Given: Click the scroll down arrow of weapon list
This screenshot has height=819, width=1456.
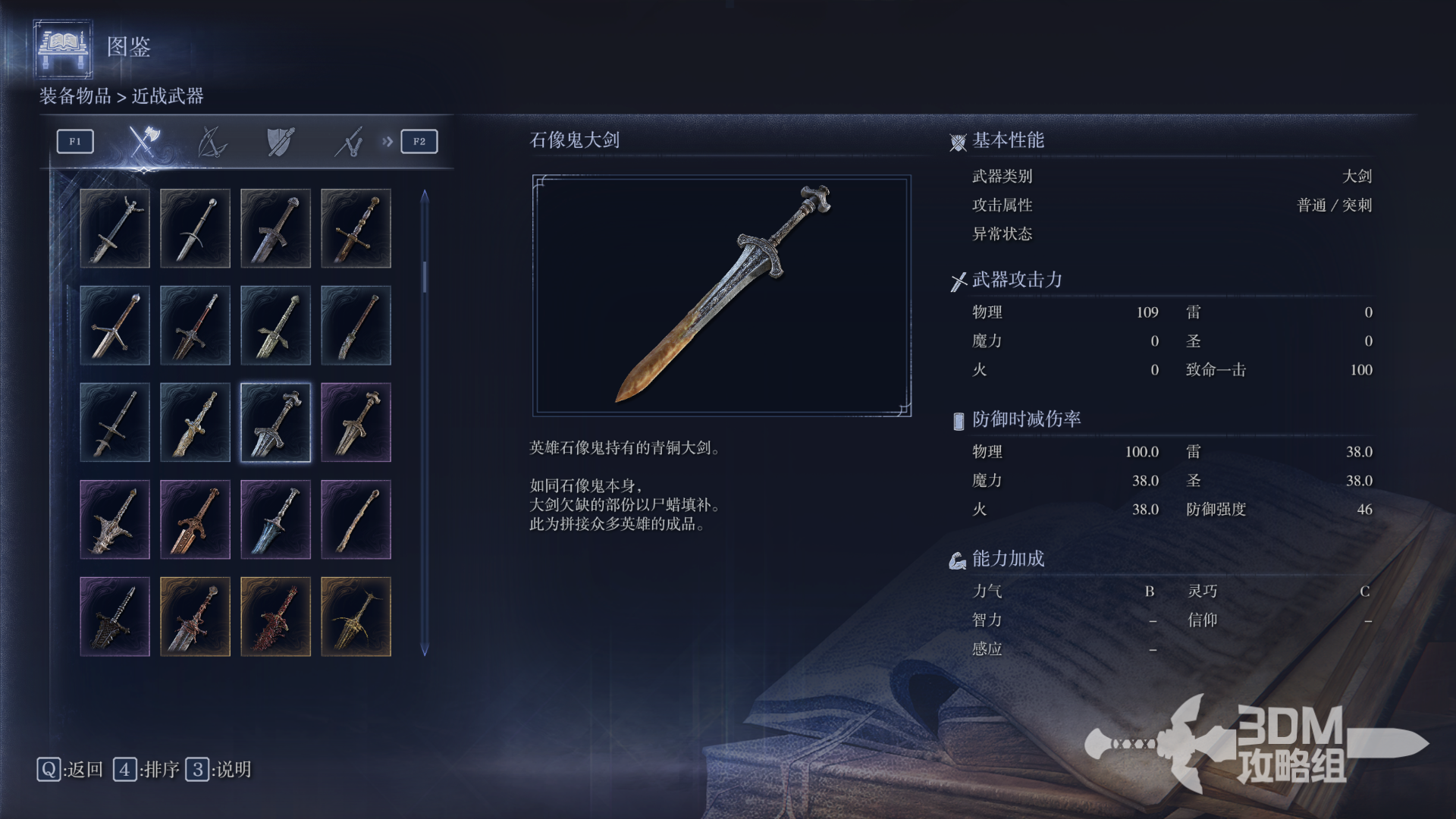Looking at the screenshot, I should point(425,649).
